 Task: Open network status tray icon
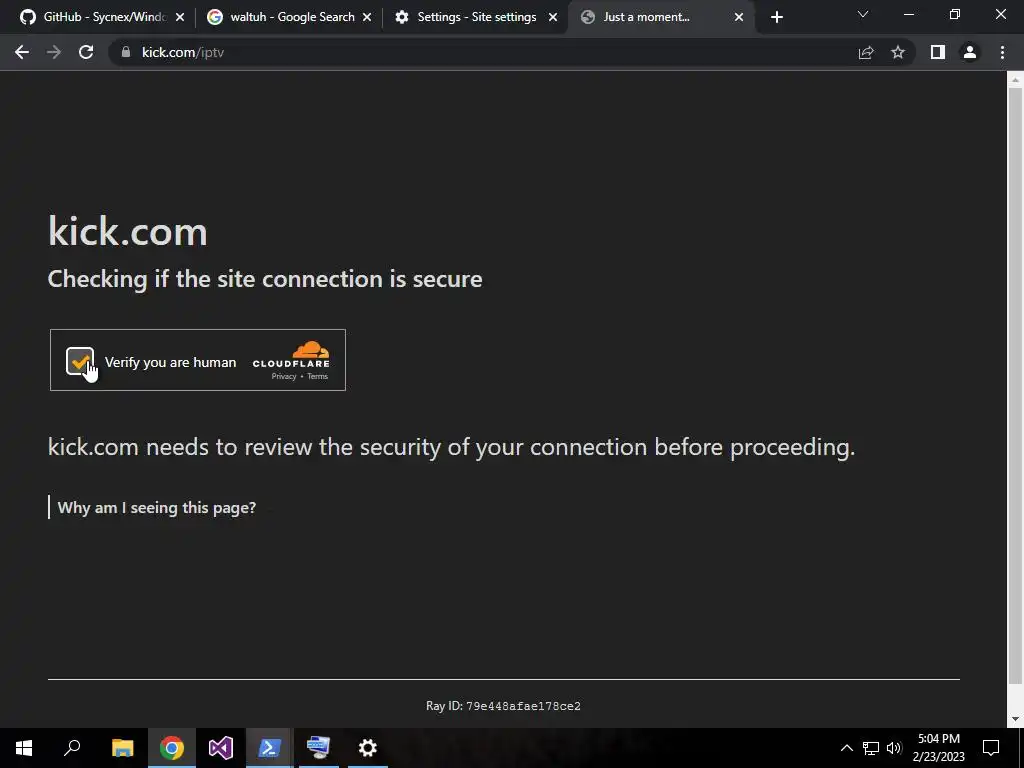[871, 748]
